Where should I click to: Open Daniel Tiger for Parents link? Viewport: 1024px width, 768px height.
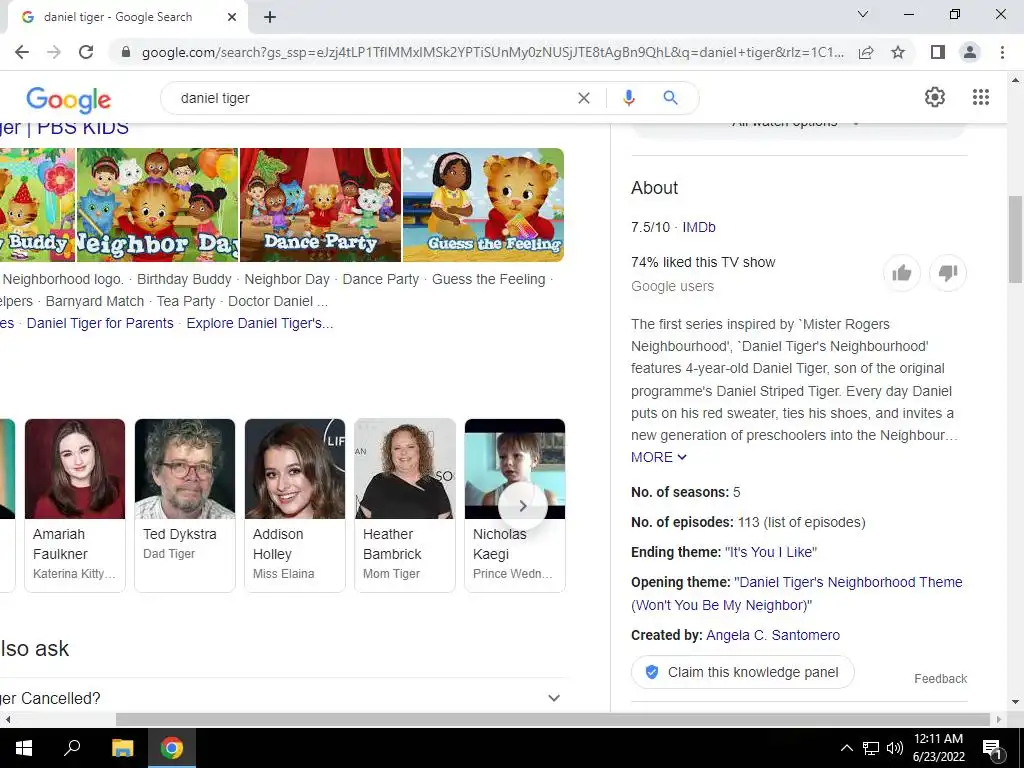coord(100,323)
